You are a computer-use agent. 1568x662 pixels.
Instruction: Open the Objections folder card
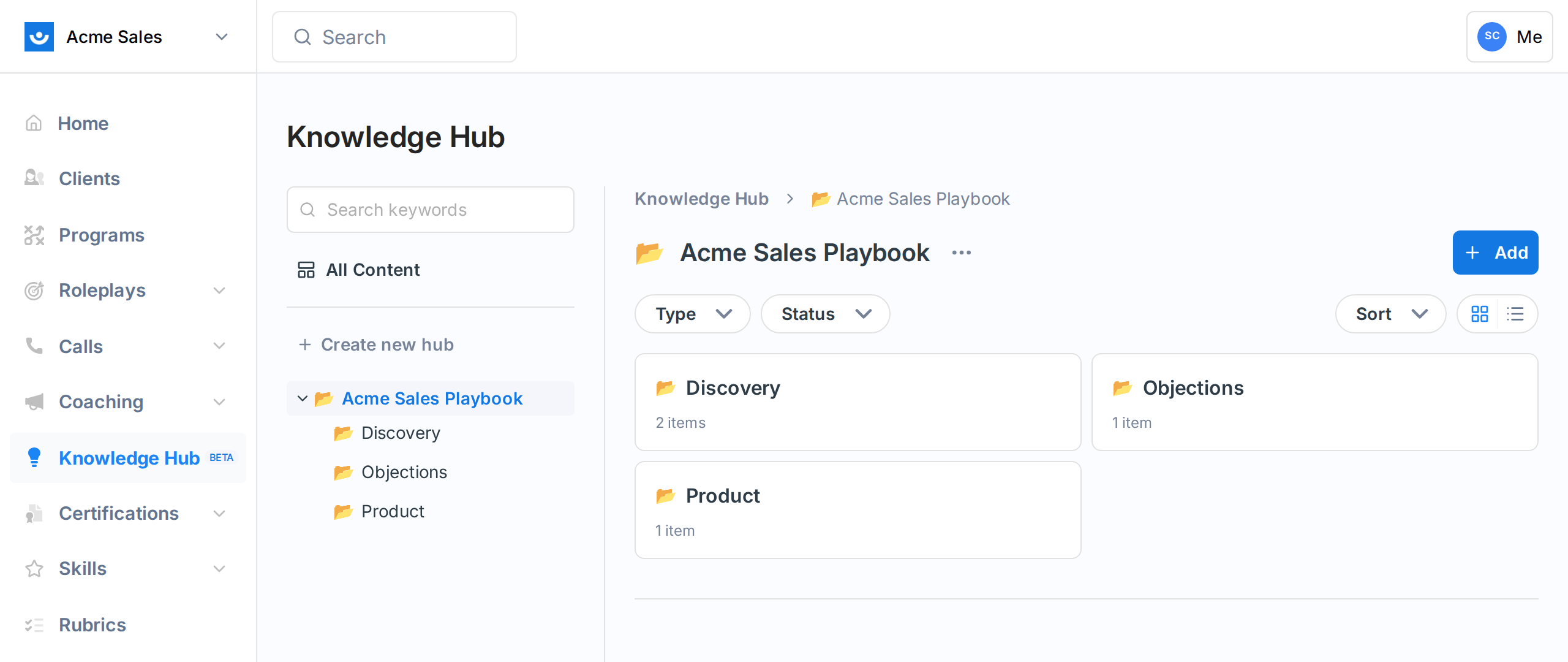(x=1314, y=402)
